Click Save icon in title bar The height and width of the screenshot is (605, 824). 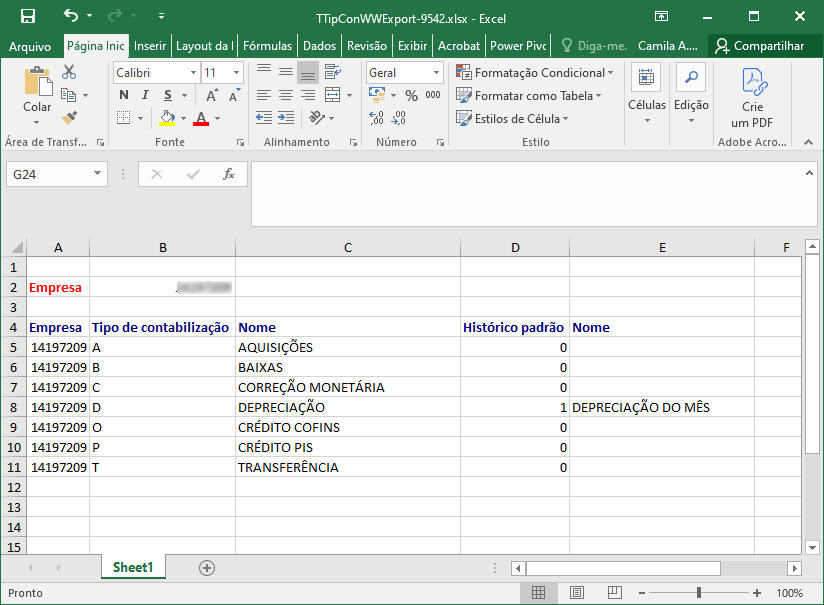(x=28, y=16)
